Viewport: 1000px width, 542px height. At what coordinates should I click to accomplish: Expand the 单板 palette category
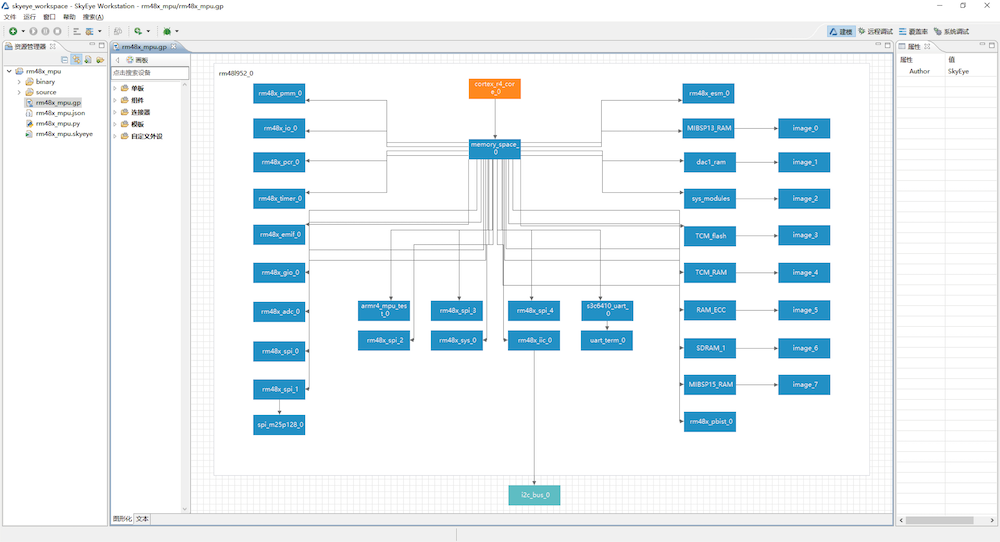click(115, 88)
